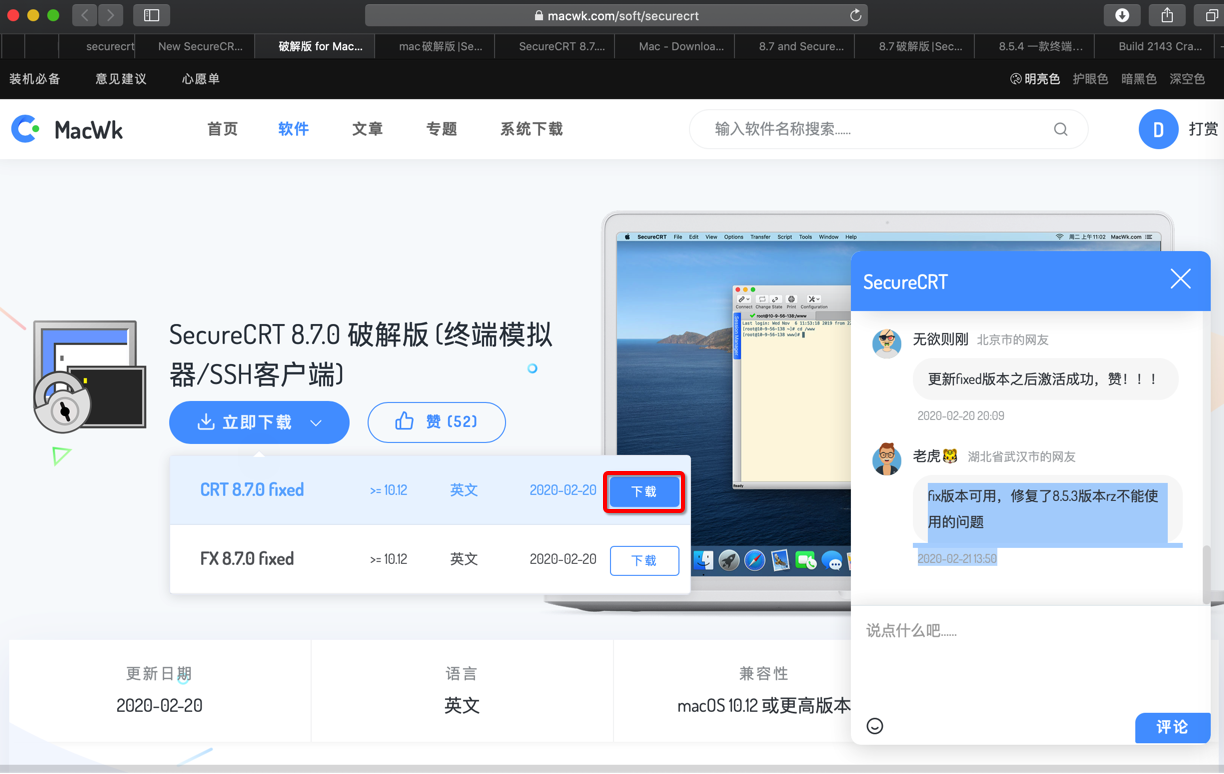
Task: Open the 软件 software nav item
Action: coord(293,129)
